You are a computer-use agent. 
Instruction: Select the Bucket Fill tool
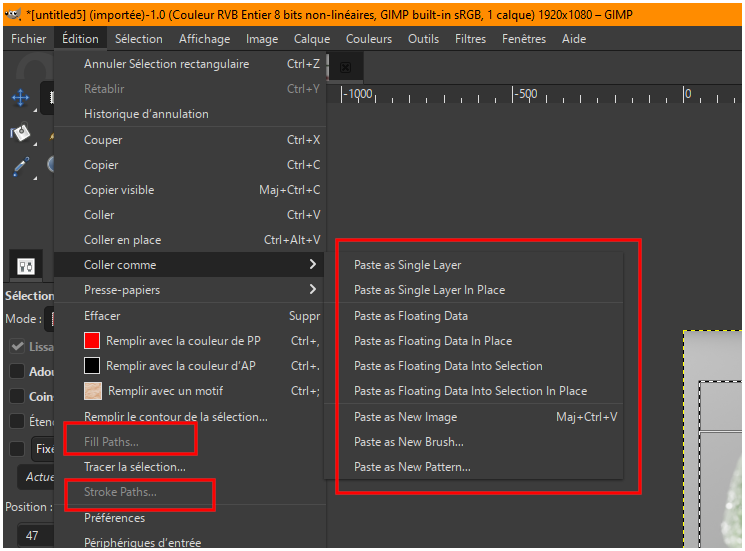20,133
